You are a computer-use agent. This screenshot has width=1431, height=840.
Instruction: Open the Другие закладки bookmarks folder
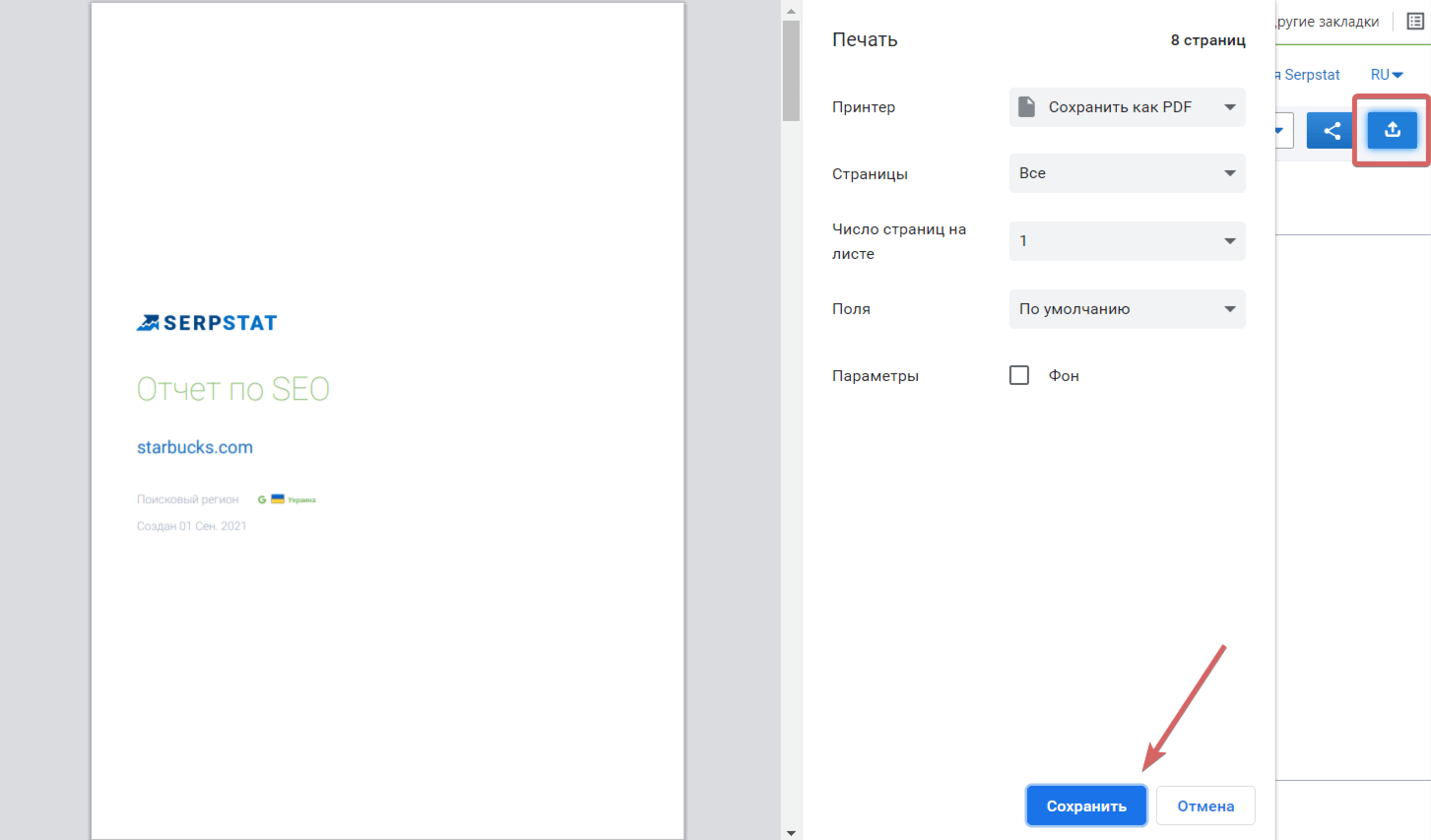(1327, 22)
